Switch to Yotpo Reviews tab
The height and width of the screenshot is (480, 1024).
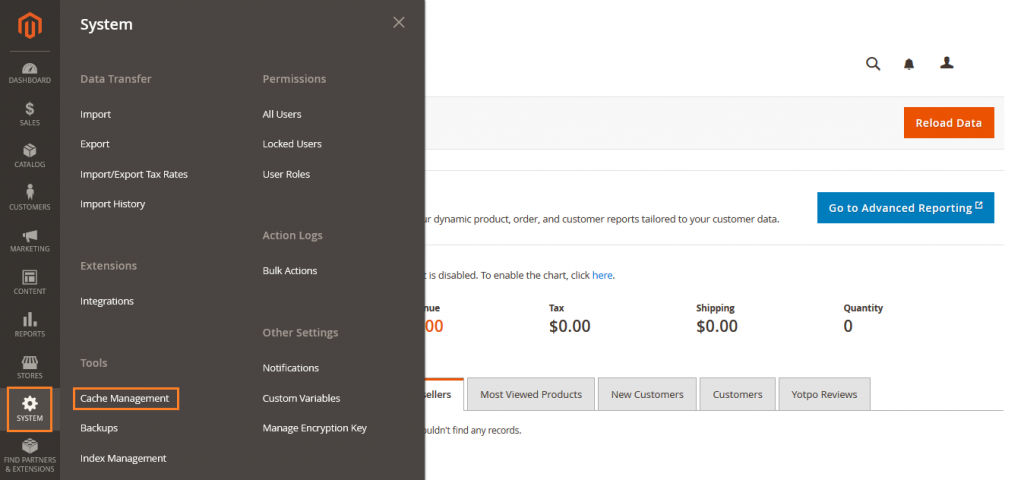pos(824,394)
